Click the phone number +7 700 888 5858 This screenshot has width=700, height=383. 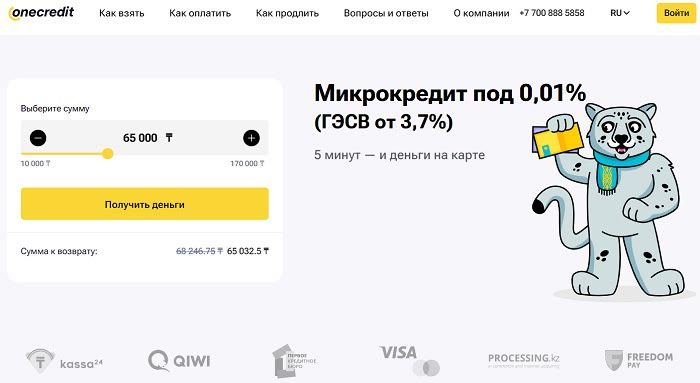[x=552, y=13]
